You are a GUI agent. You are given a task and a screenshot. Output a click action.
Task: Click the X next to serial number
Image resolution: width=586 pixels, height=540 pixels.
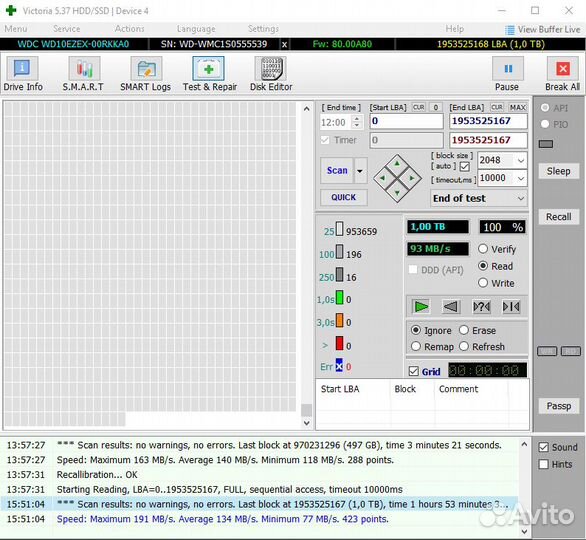coord(284,44)
